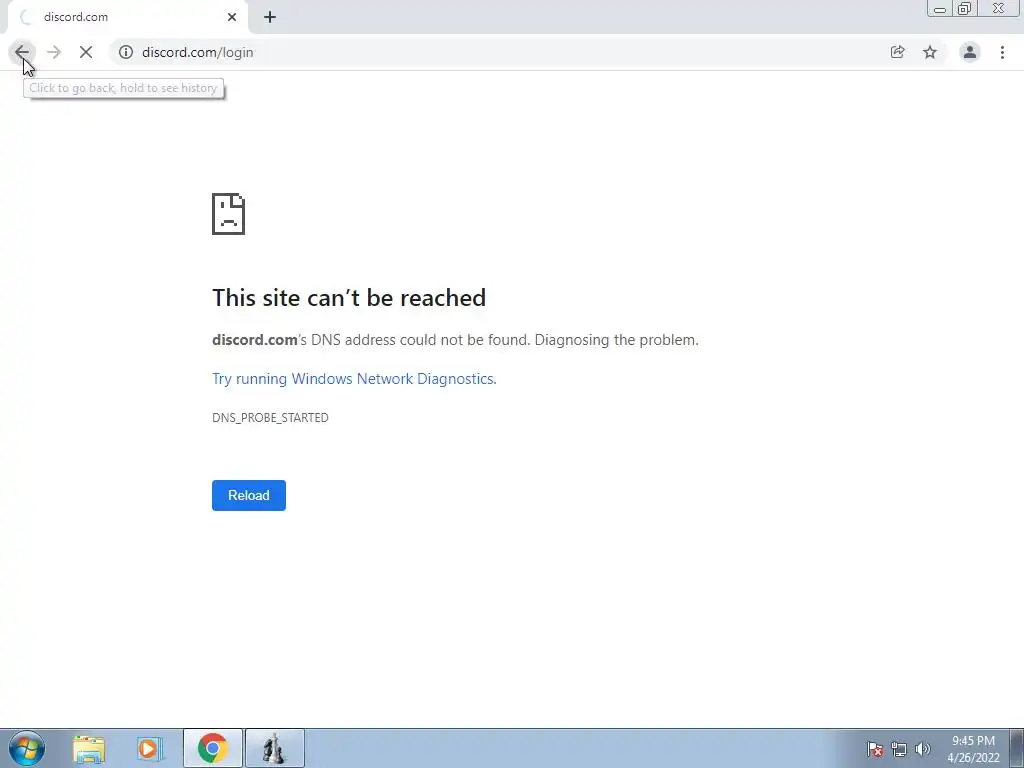Click the forward navigation arrow
1024x768 pixels.
pyautogui.click(x=54, y=52)
